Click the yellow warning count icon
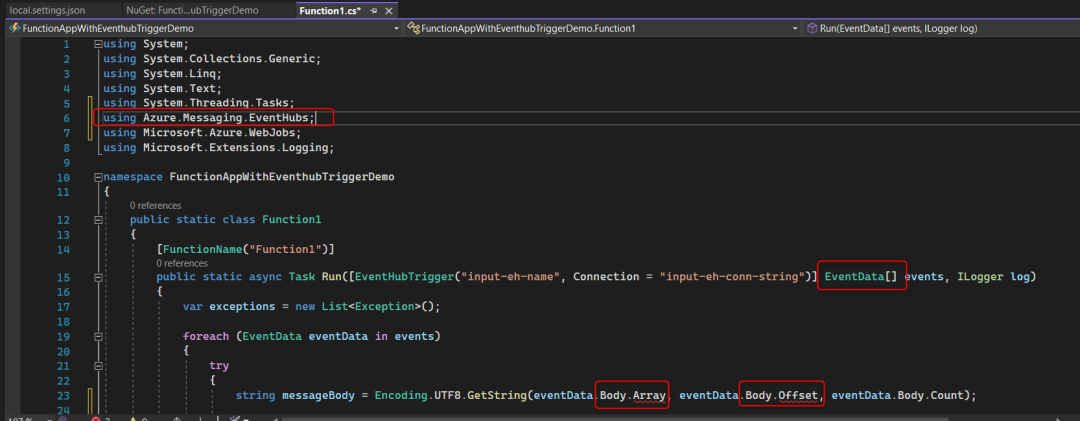The height and width of the screenshot is (421, 1080). tap(133, 418)
